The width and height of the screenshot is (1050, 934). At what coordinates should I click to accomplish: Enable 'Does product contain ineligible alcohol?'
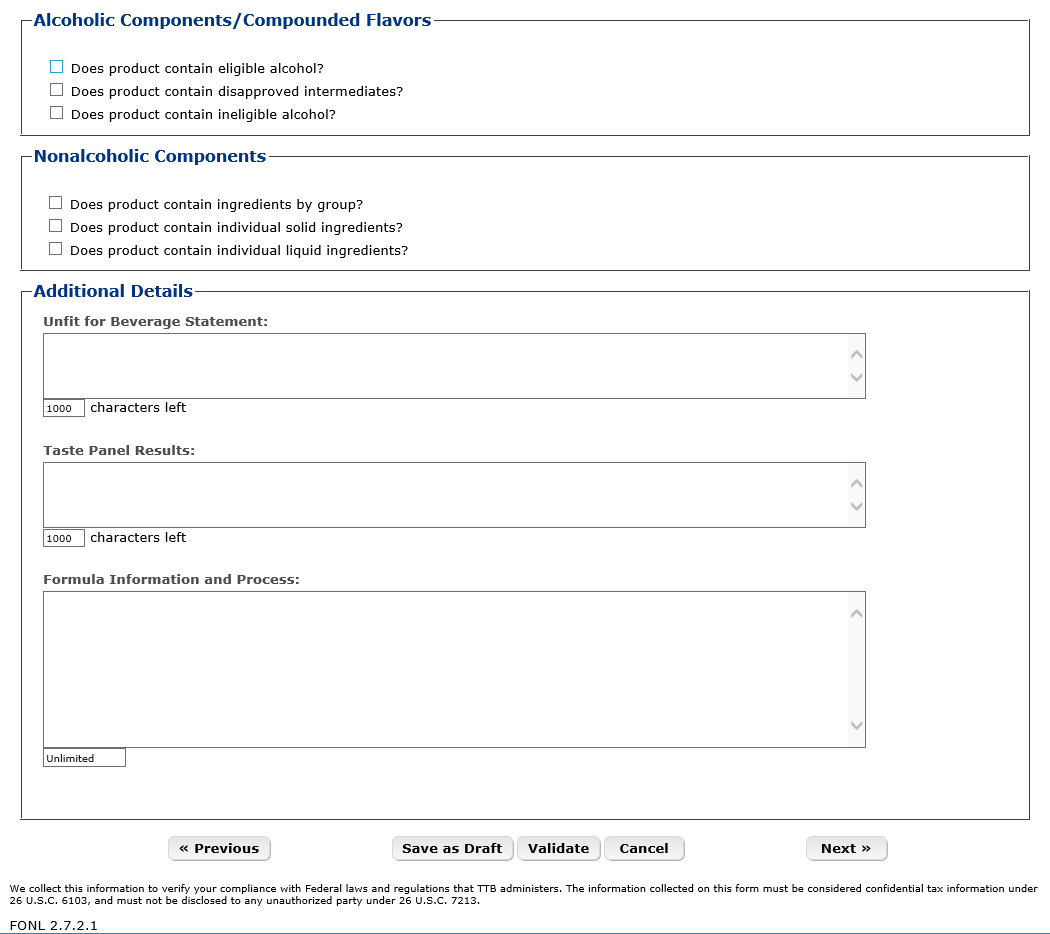57,113
